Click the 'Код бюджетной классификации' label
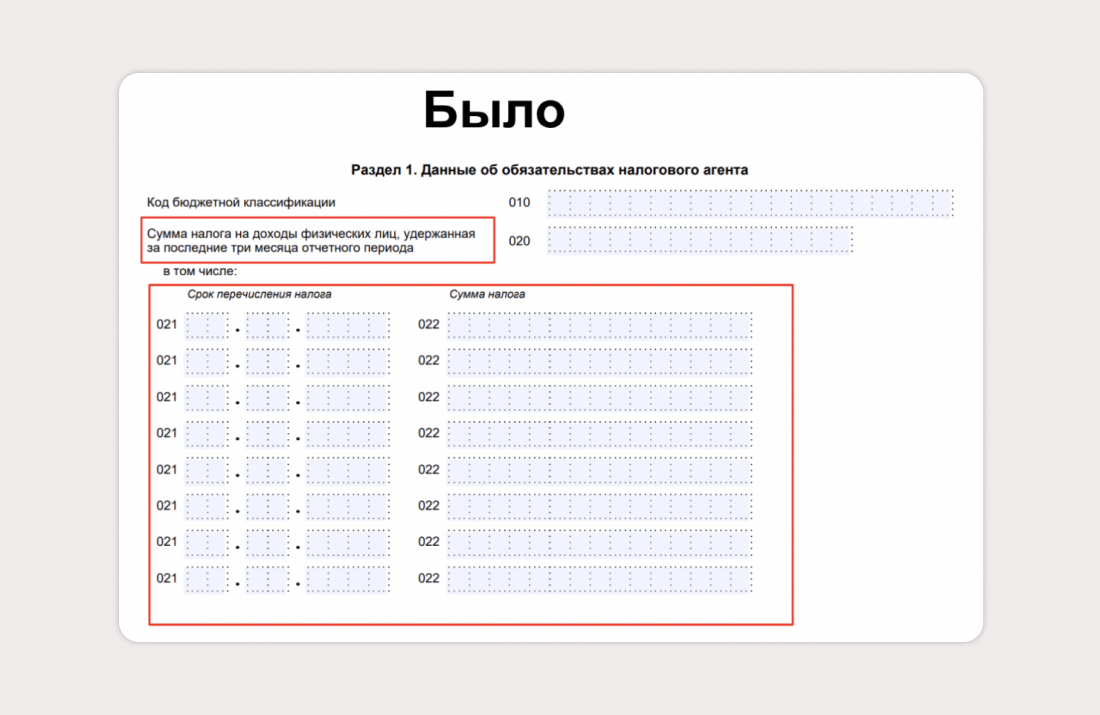The height and width of the screenshot is (715, 1100). (241, 202)
